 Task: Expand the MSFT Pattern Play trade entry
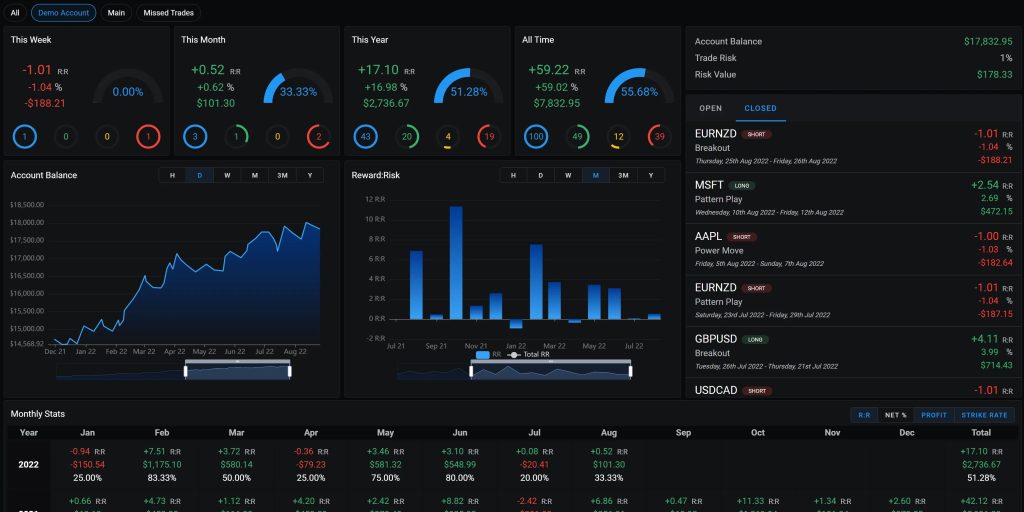[853, 198]
